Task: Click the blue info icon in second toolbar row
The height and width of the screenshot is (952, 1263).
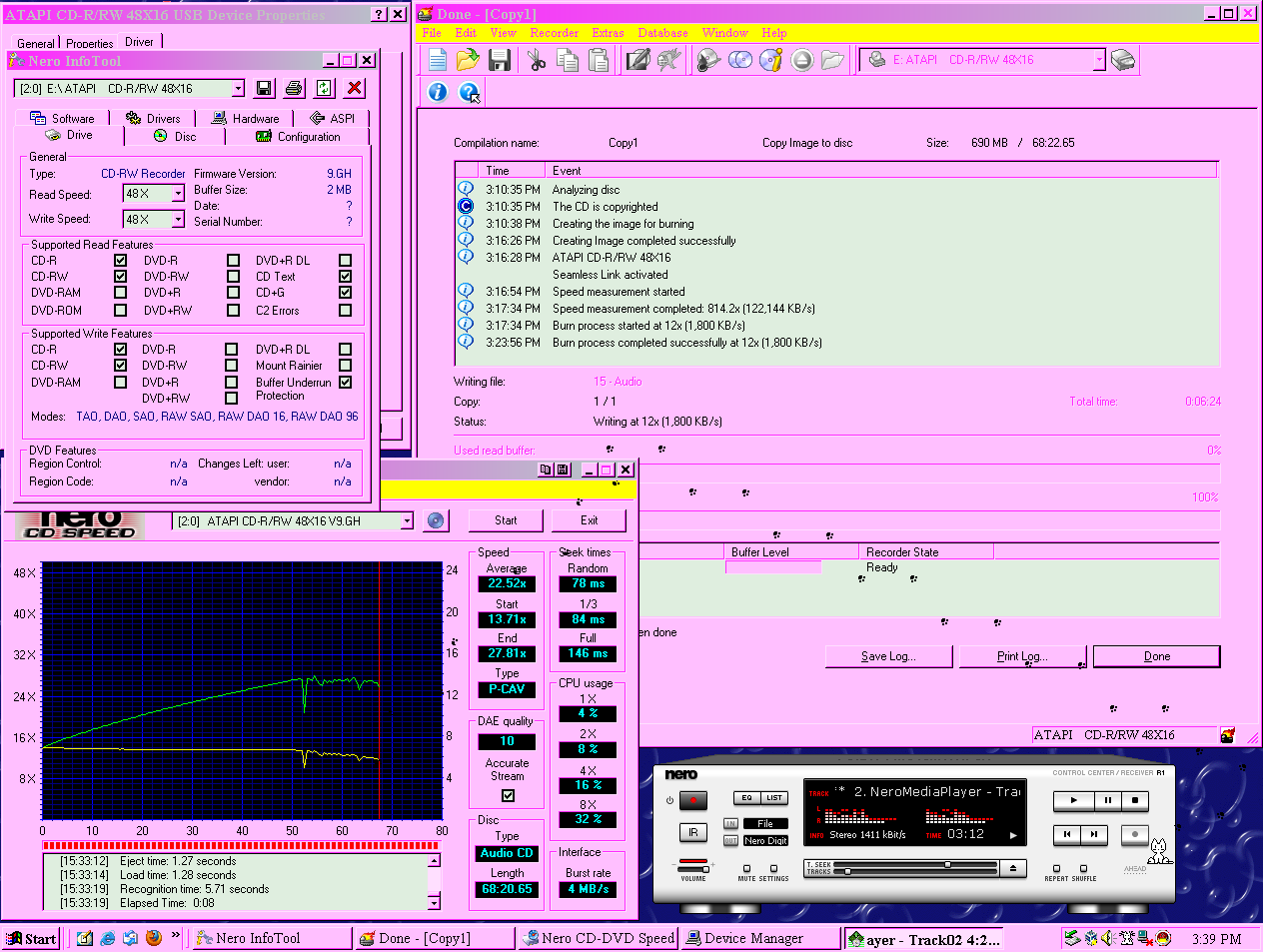Action: point(438,92)
